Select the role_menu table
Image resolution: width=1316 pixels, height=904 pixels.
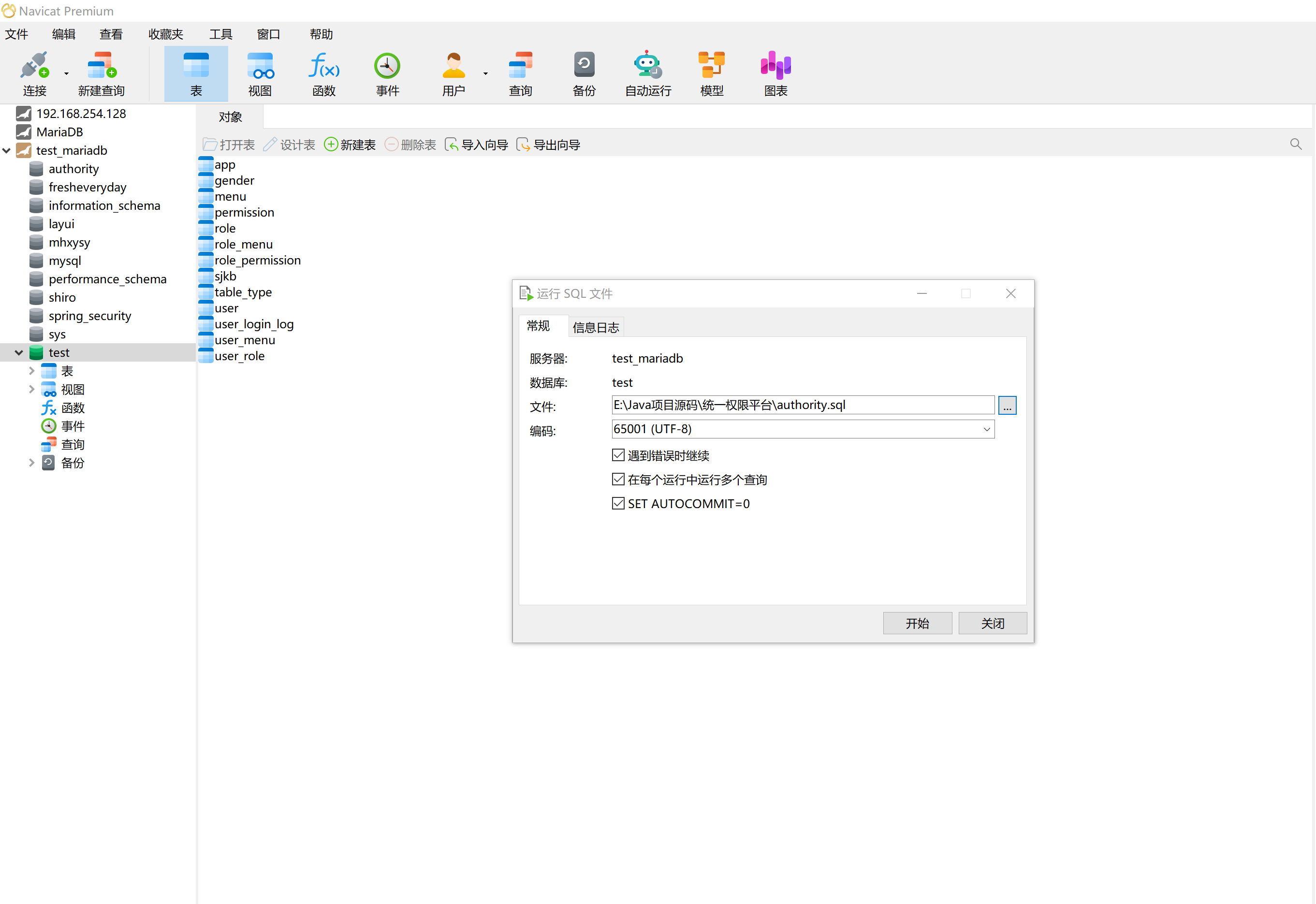click(244, 244)
